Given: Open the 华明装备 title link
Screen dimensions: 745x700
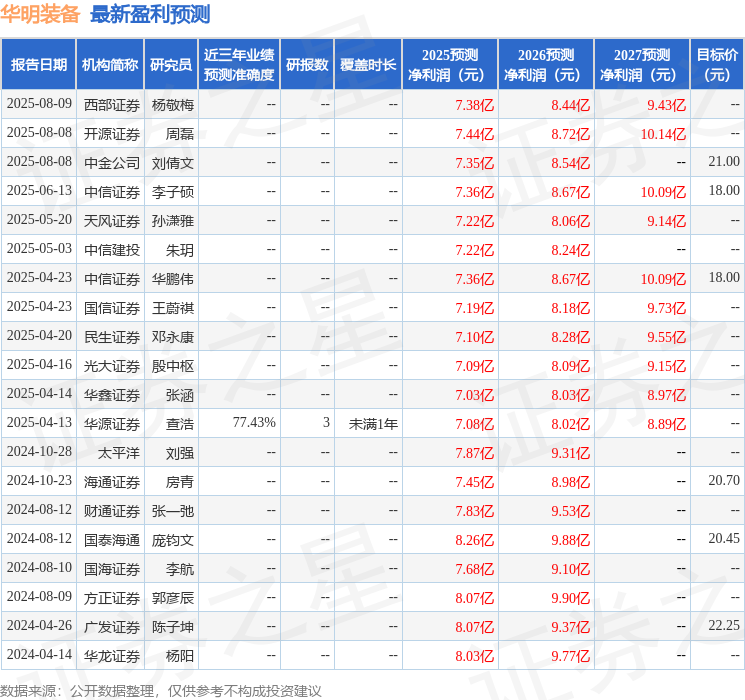Looking at the screenshot, I should 40,14.
